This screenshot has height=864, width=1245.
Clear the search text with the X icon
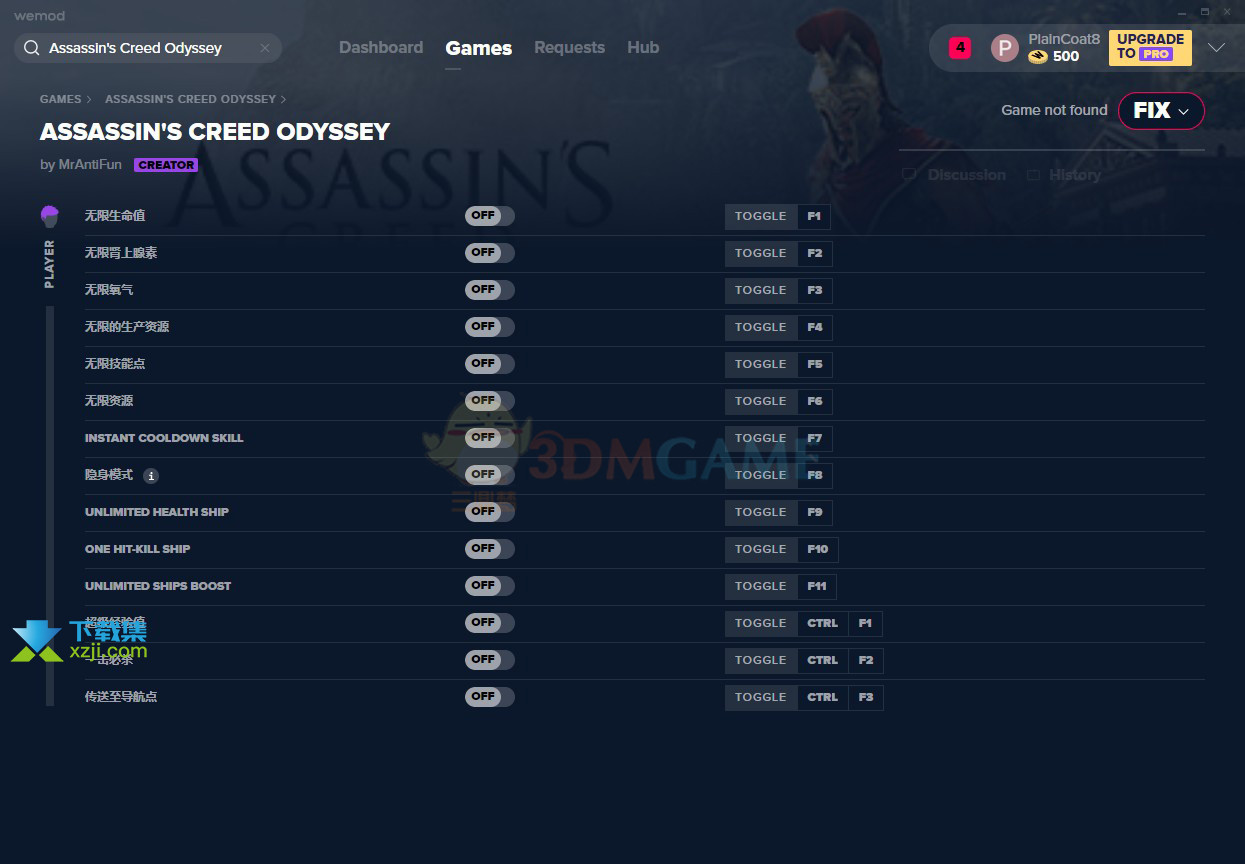point(265,48)
